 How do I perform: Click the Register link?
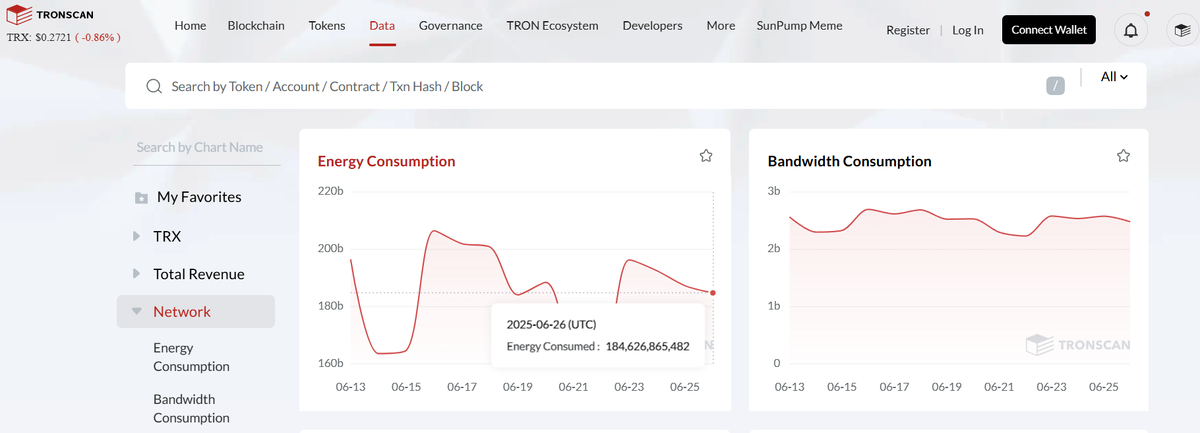(908, 30)
